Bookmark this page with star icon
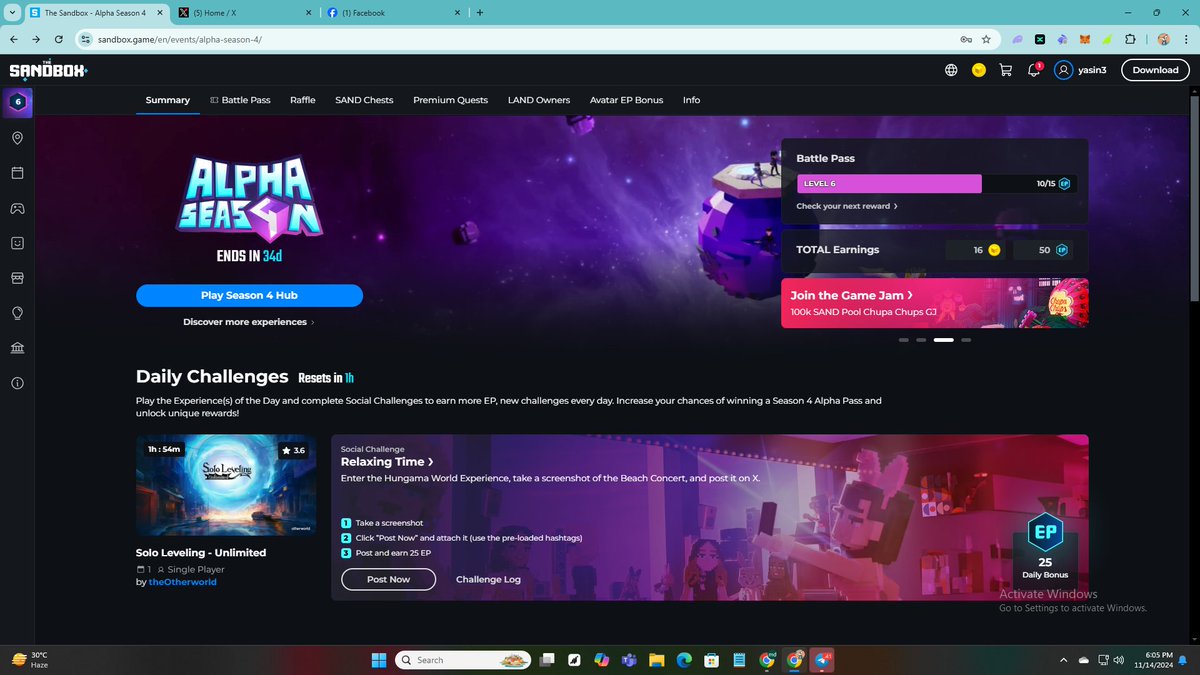 click(986, 39)
